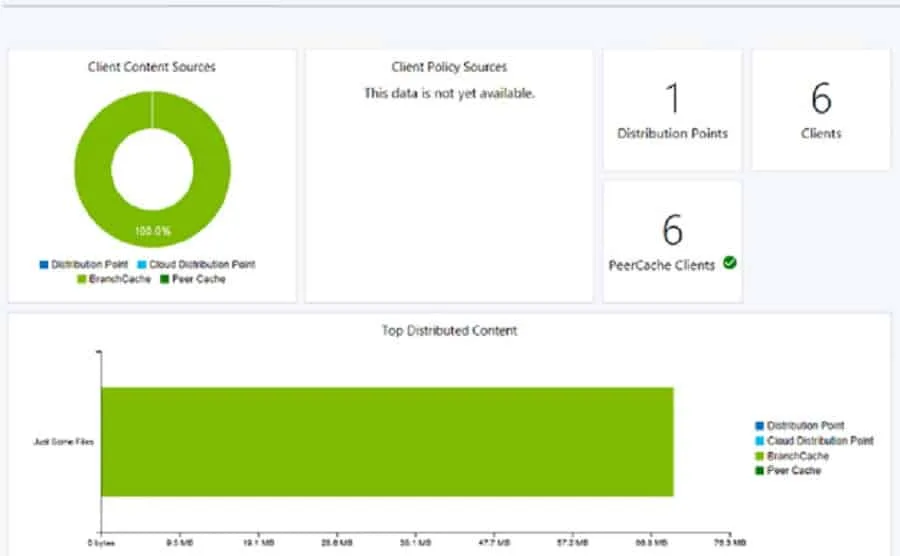Open the Distribution Points tile showing 1
The width and height of the screenshot is (900, 556).
click(x=672, y=110)
